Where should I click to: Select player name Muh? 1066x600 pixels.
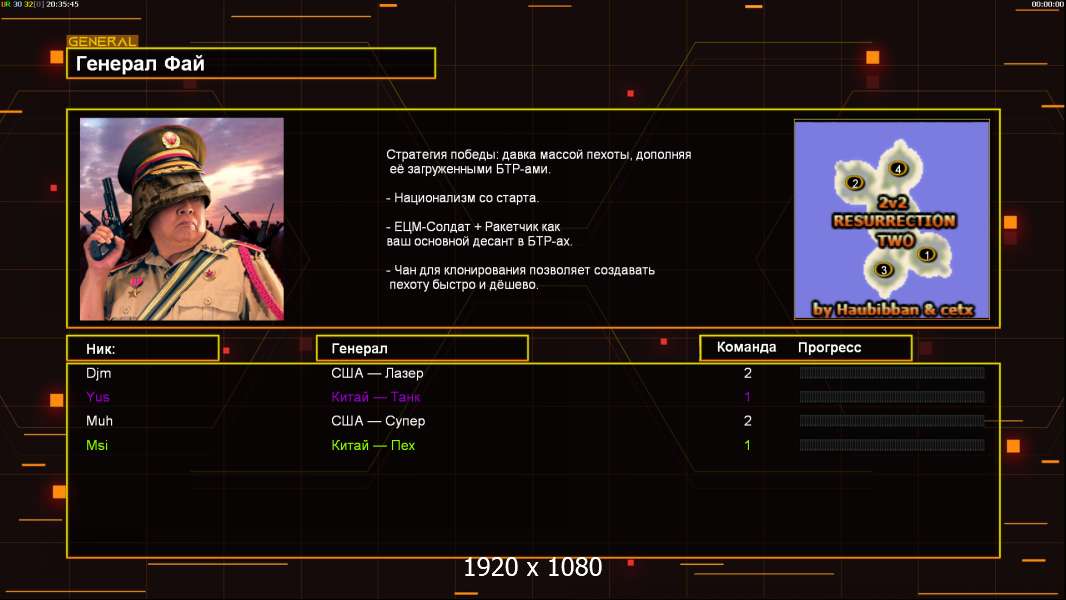click(x=99, y=421)
